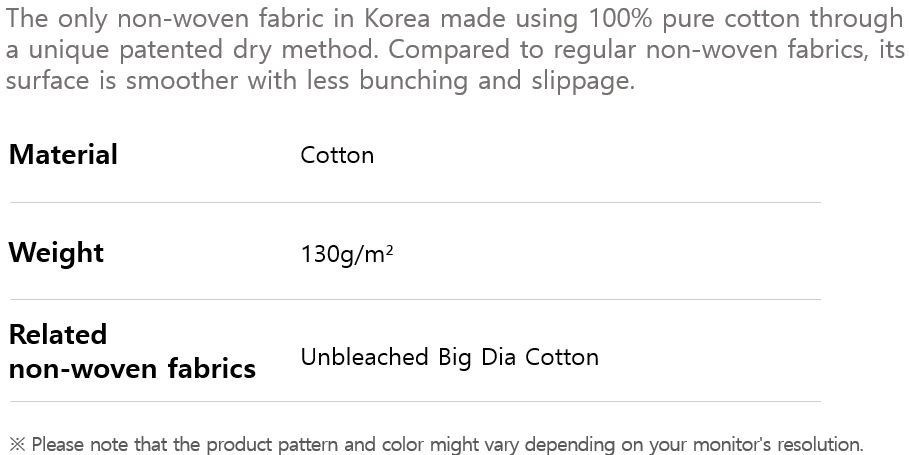Click the reference mark ※ symbol
Image resolution: width=909 pixels, height=455 pixels.
[17, 445]
